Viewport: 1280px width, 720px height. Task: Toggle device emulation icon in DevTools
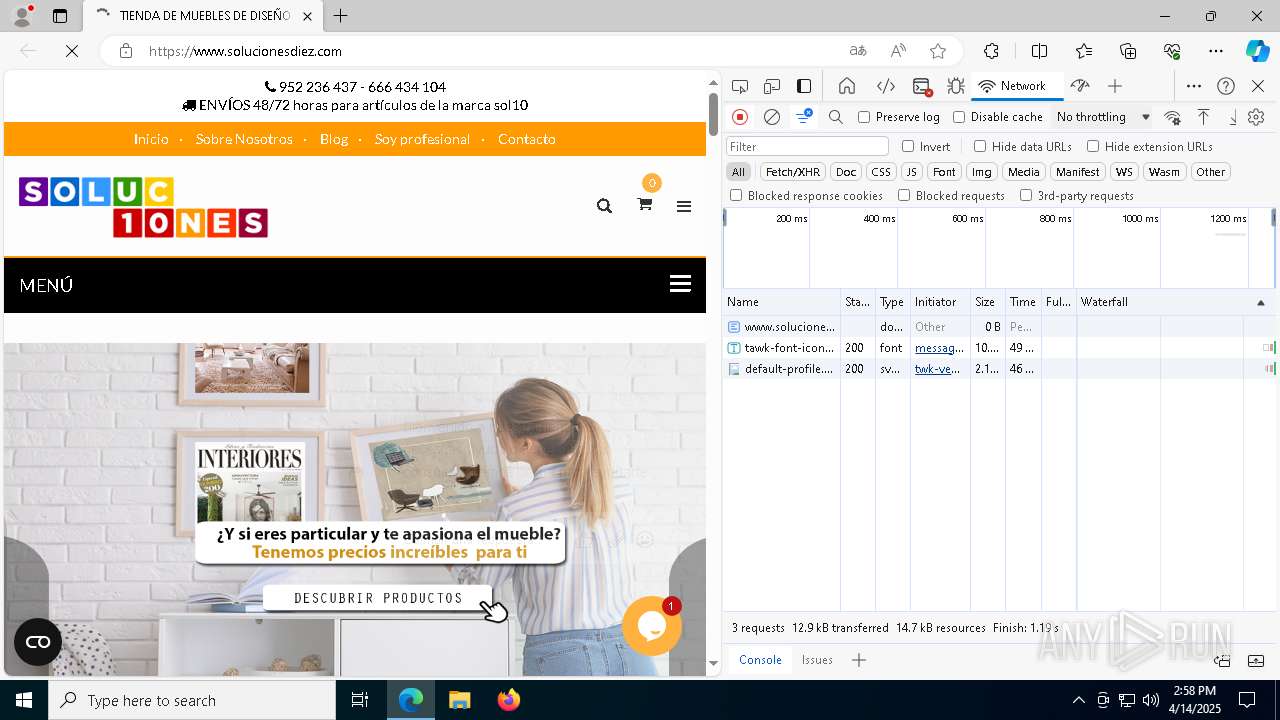click(x=772, y=86)
